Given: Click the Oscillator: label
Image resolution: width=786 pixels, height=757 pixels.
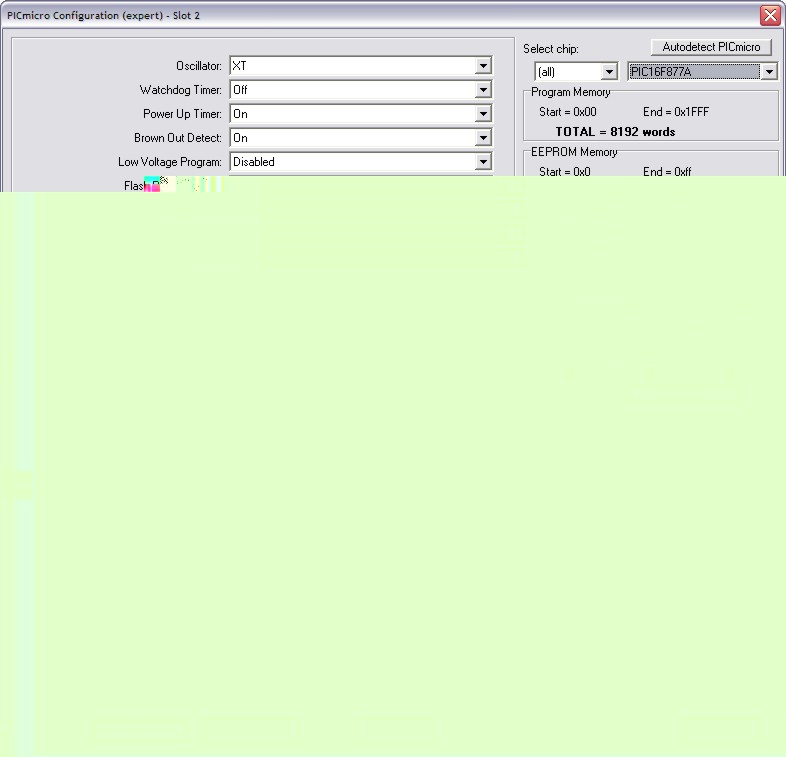Looking at the screenshot, I should point(199,66).
